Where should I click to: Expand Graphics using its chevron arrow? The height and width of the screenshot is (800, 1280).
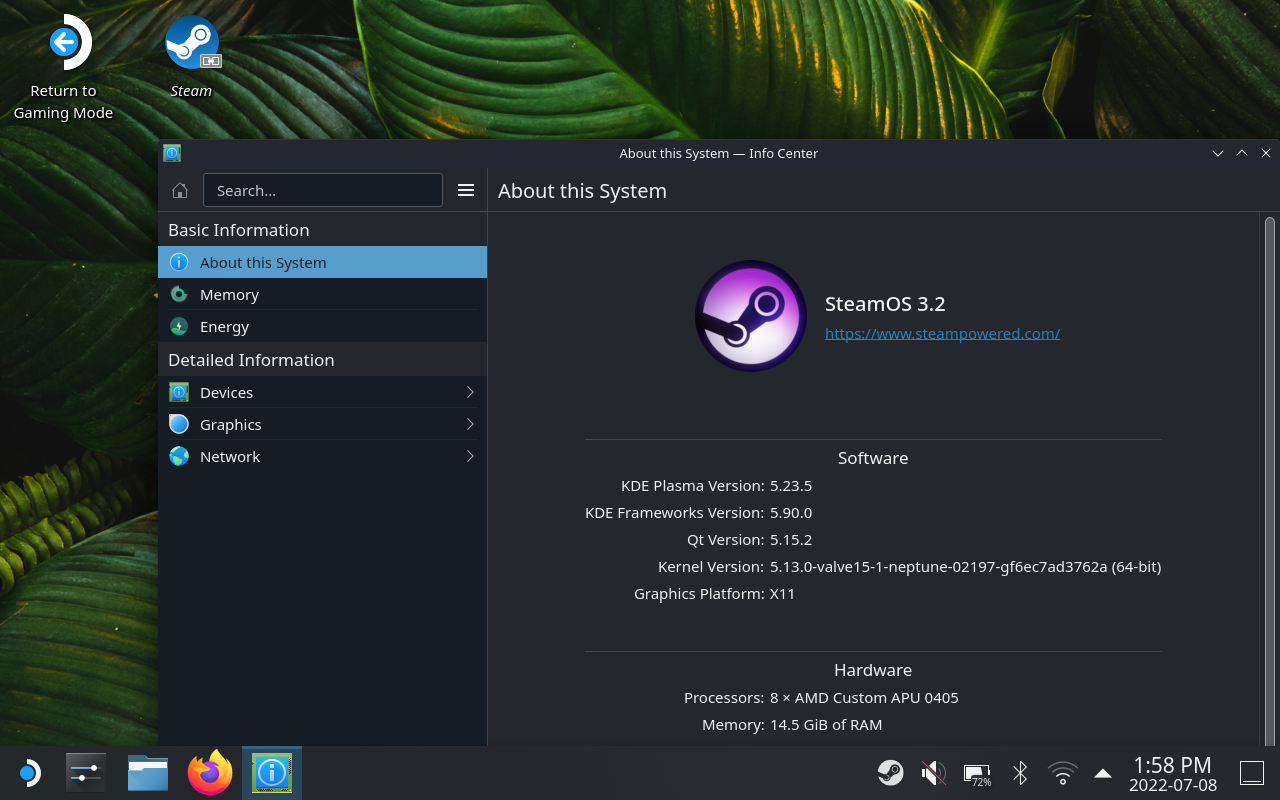pos(470,424)
